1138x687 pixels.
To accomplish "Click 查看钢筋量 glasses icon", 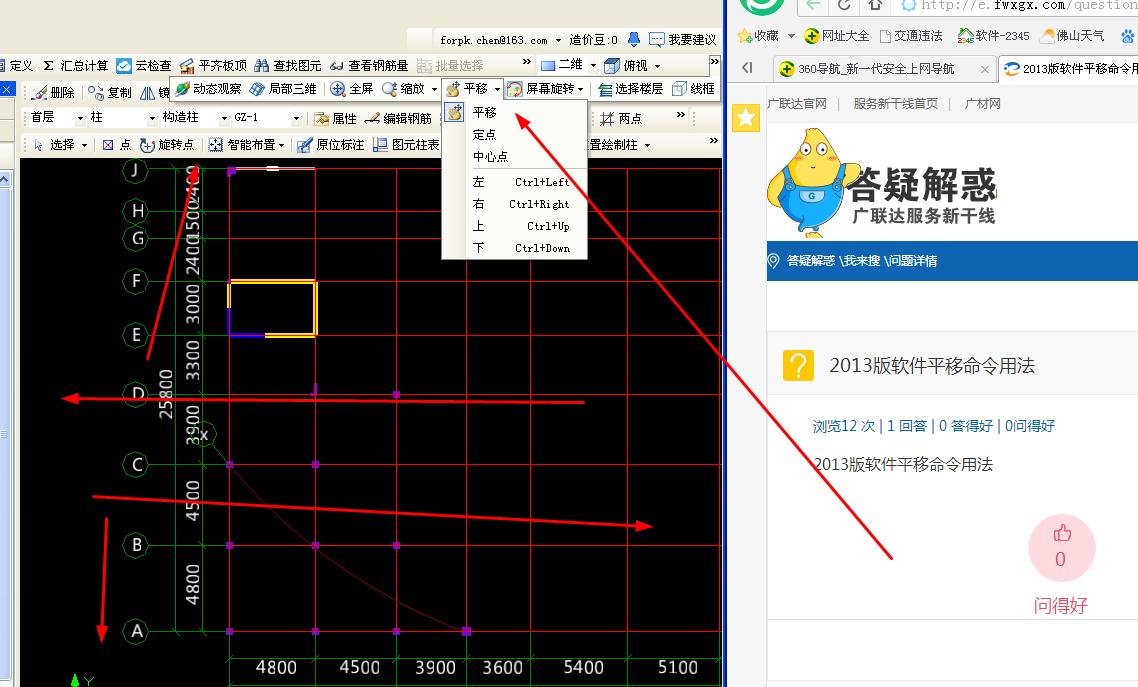I will point(337,65).
